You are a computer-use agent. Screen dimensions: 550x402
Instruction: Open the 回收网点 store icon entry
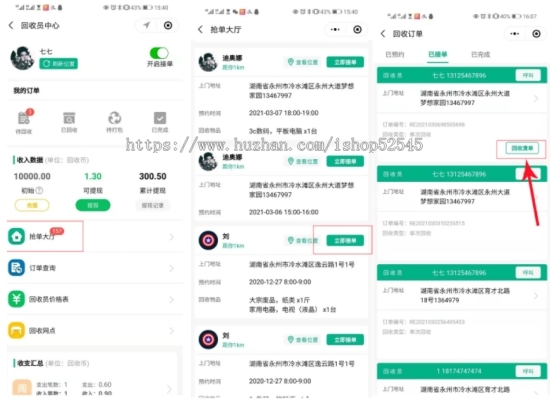(x=16, y=330)
